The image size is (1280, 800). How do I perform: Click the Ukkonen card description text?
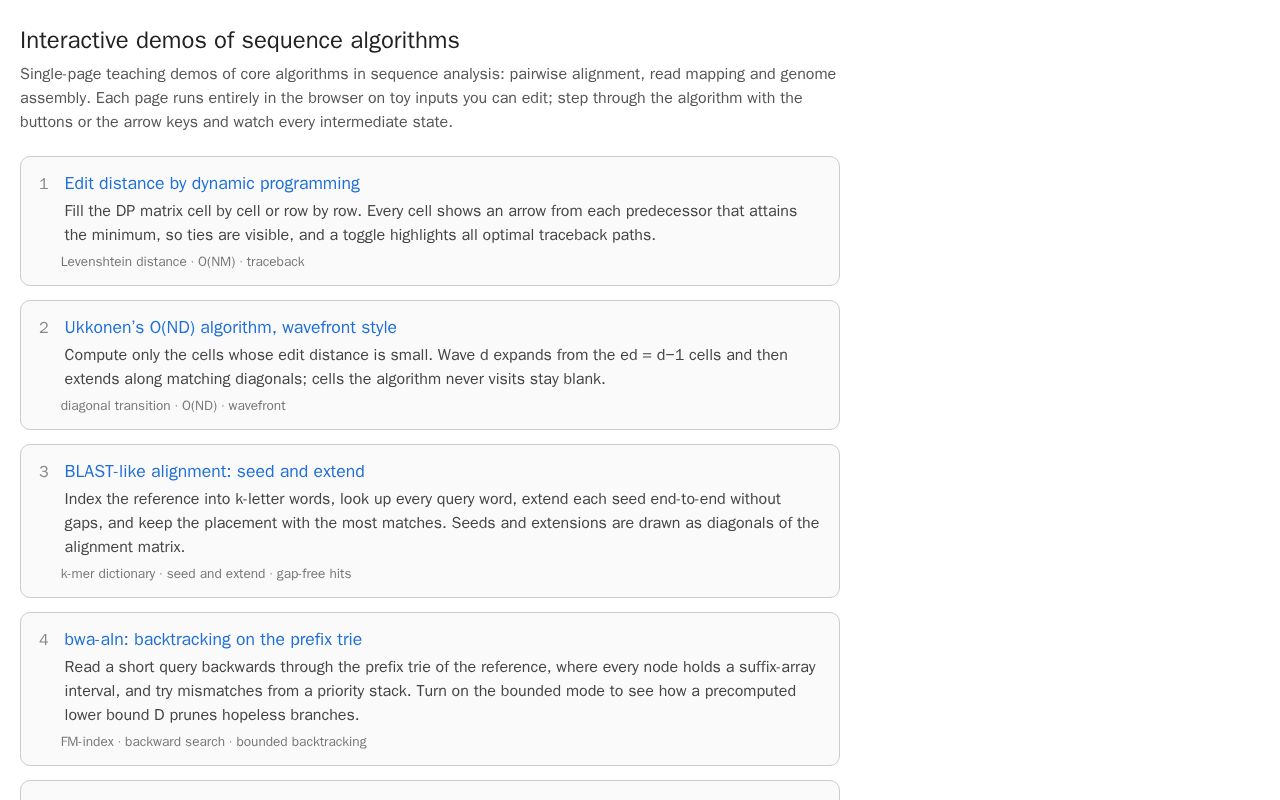pos(426,367)
